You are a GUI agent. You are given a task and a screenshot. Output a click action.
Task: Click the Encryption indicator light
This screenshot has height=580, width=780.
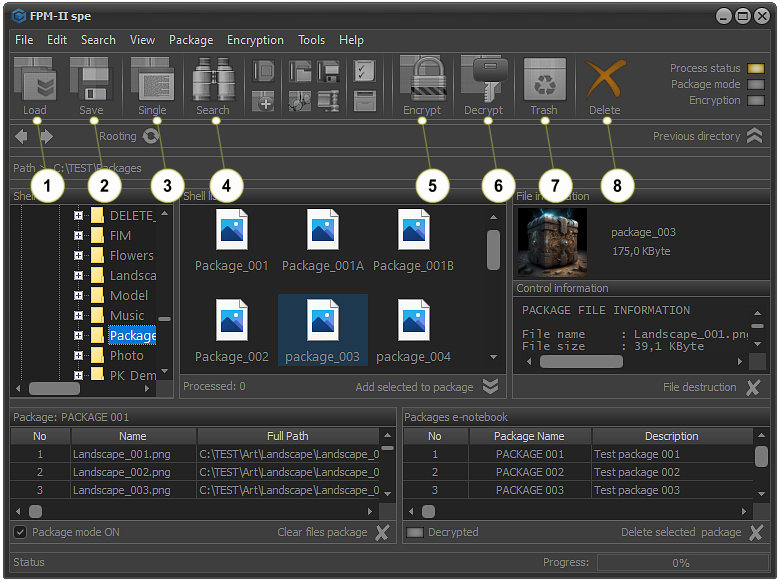(756, 100)
